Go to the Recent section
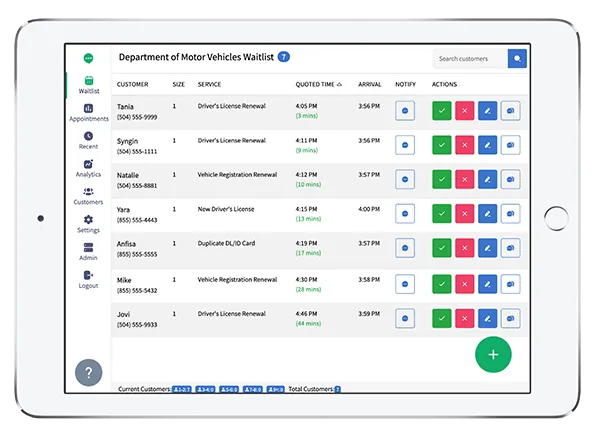 point(88,140)
